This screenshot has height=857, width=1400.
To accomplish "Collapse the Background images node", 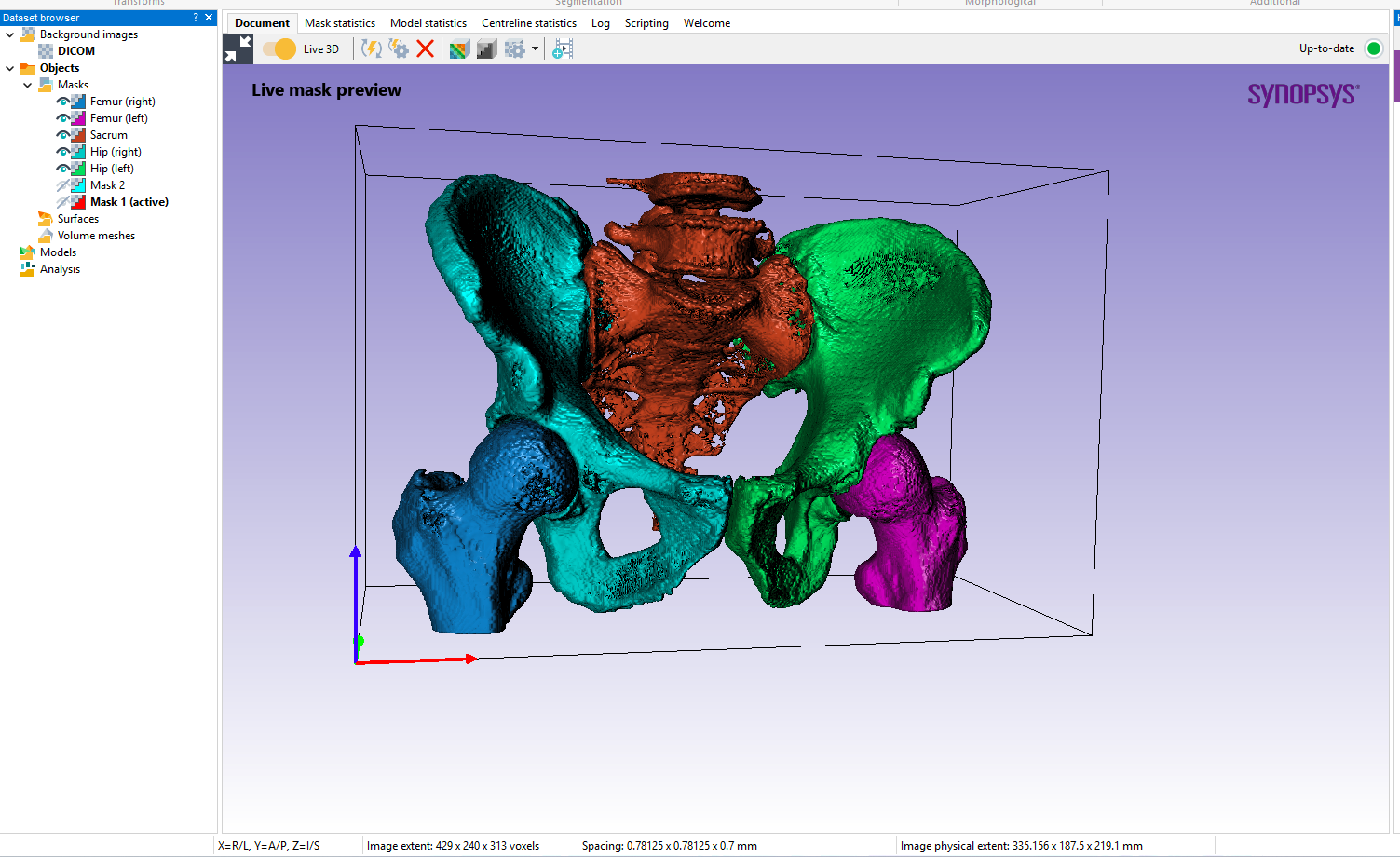I will tap(8, 34).
